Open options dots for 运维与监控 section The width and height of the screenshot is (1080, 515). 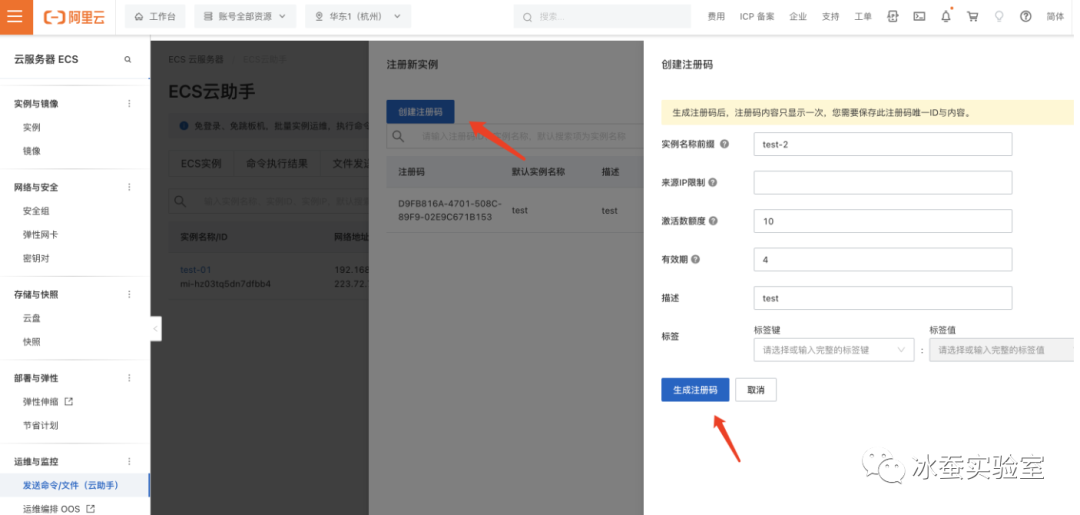click(x=129, y=461)
